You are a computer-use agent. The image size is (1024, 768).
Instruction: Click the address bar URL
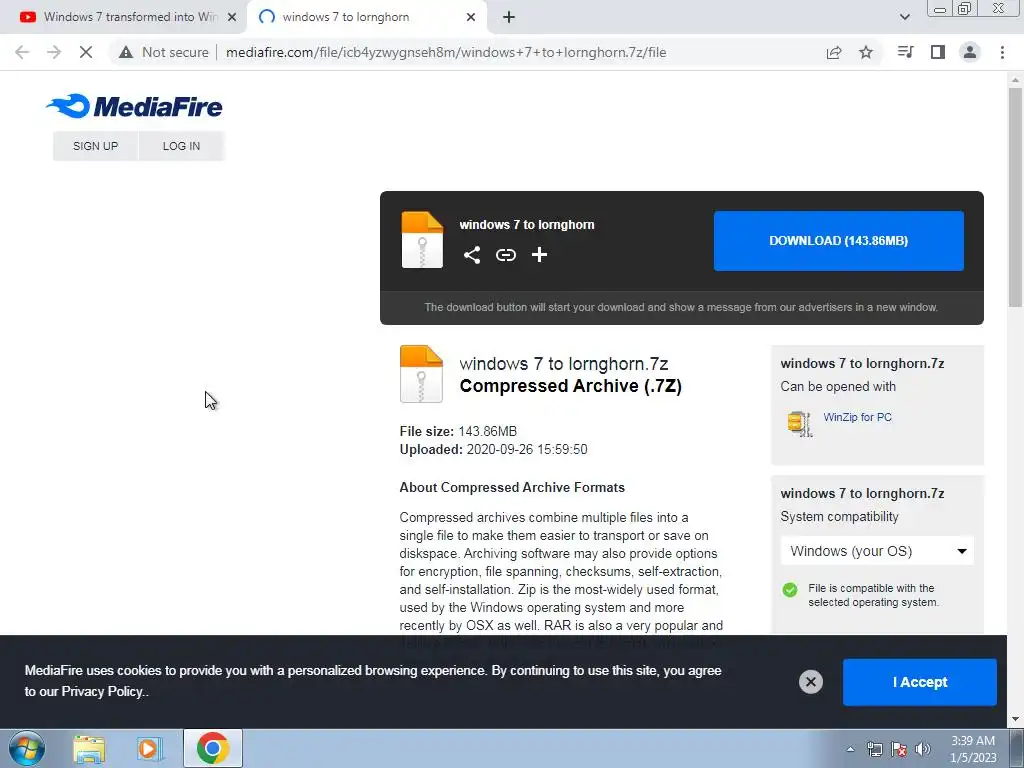tap(446, 52)
